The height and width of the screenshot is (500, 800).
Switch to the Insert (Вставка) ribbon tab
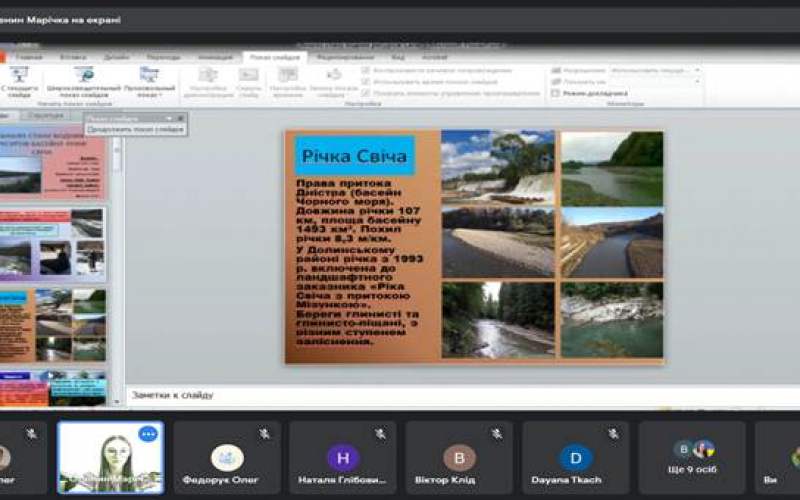(73, 57)
